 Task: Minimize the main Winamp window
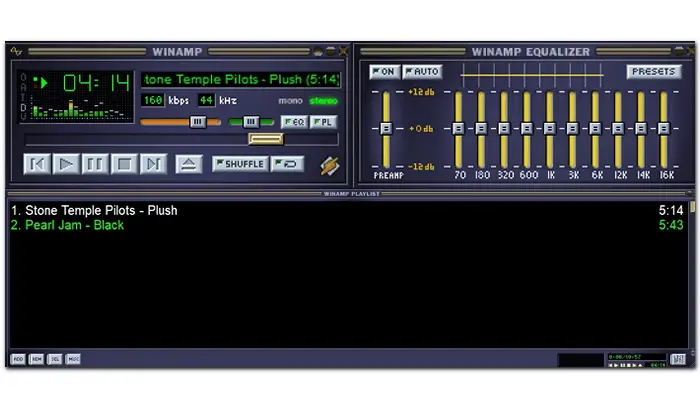click(318, 52)
